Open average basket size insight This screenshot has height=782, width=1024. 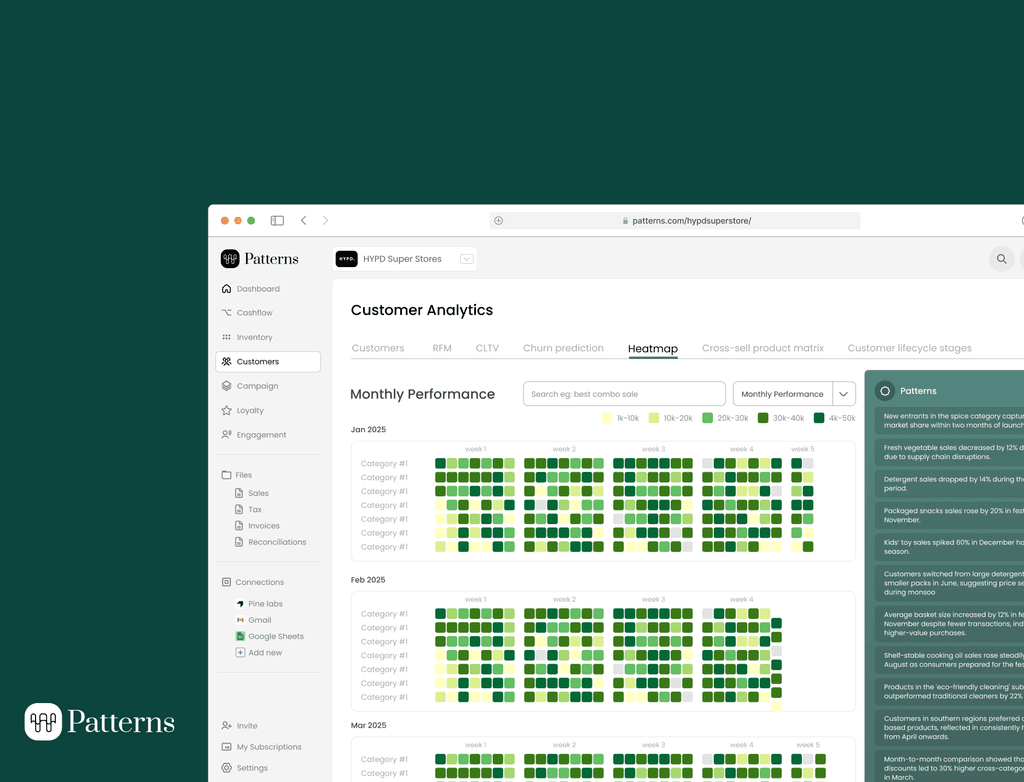[x=950, y=624]
